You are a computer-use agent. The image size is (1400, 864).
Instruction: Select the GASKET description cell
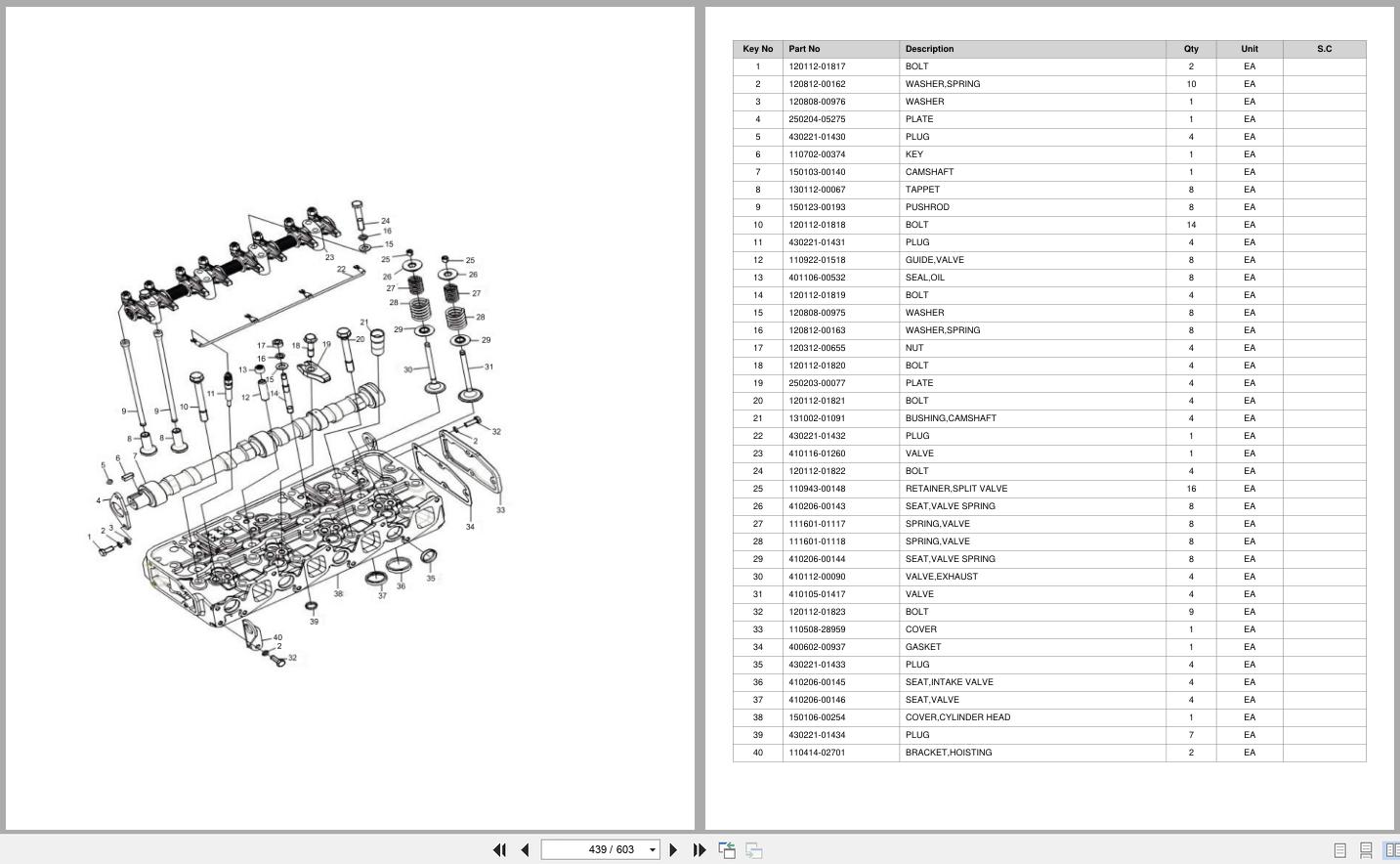point(1033,647)
